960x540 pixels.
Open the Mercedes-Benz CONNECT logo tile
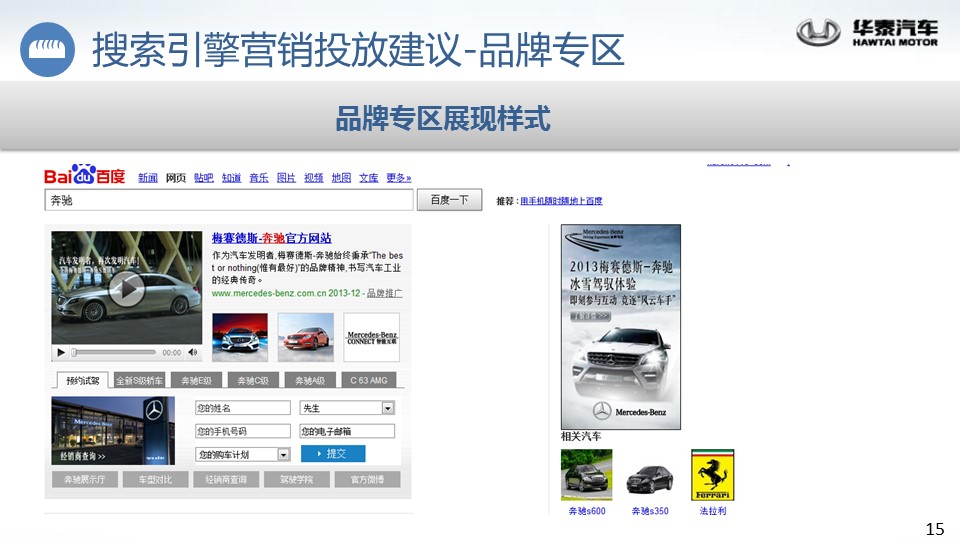pyautogui.click(x=372, y=337)
